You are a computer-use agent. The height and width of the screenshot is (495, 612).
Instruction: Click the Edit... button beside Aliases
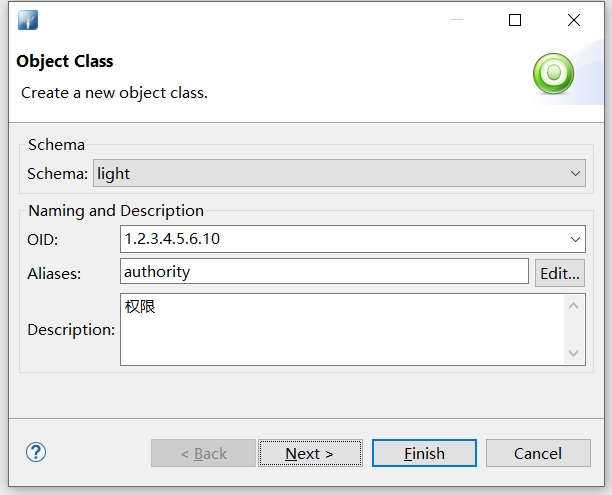pos(559,273)
